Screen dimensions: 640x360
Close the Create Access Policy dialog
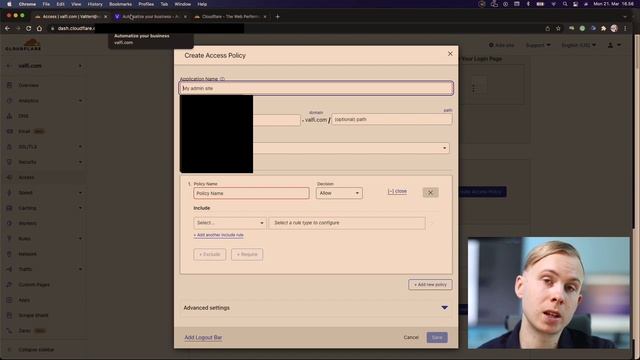450,54
